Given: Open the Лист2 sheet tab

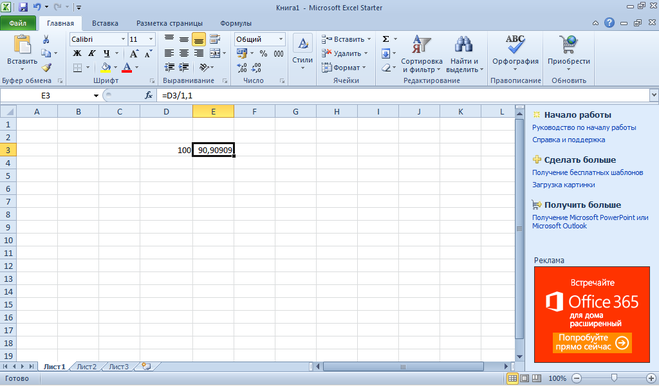Looking at the screenshot, I should click(x=87, y=367).
